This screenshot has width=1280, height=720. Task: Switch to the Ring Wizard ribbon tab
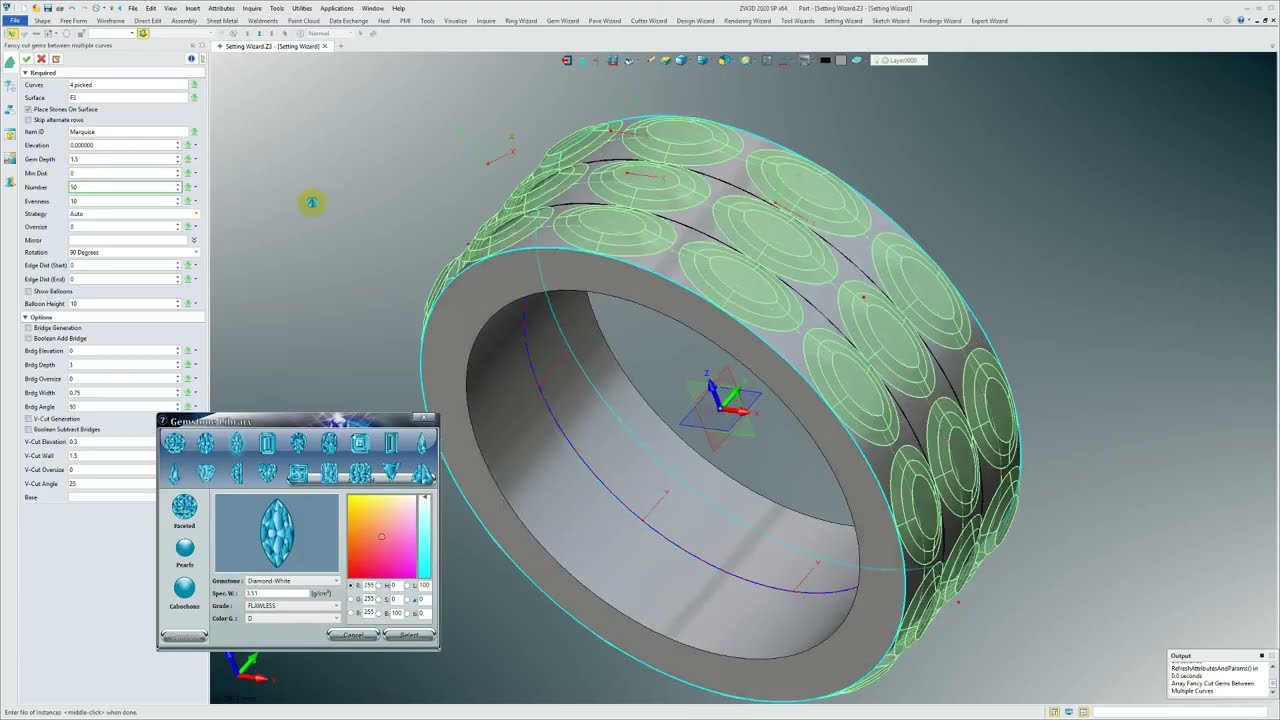(521, 20)
